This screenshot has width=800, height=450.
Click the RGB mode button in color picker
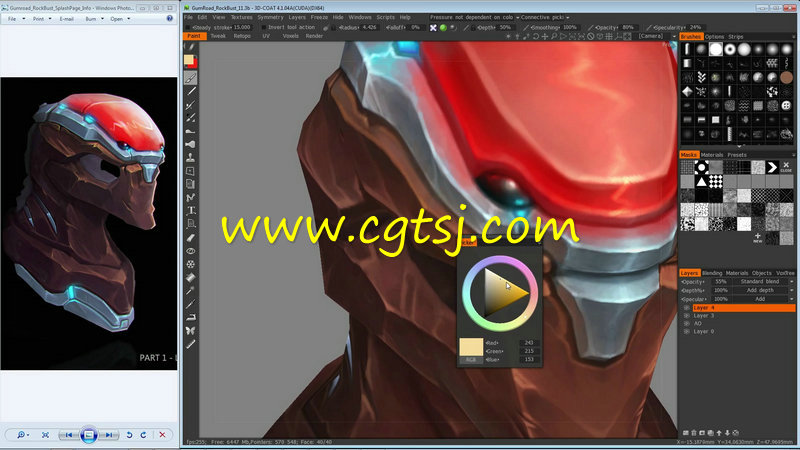click(x=470, y=360)
